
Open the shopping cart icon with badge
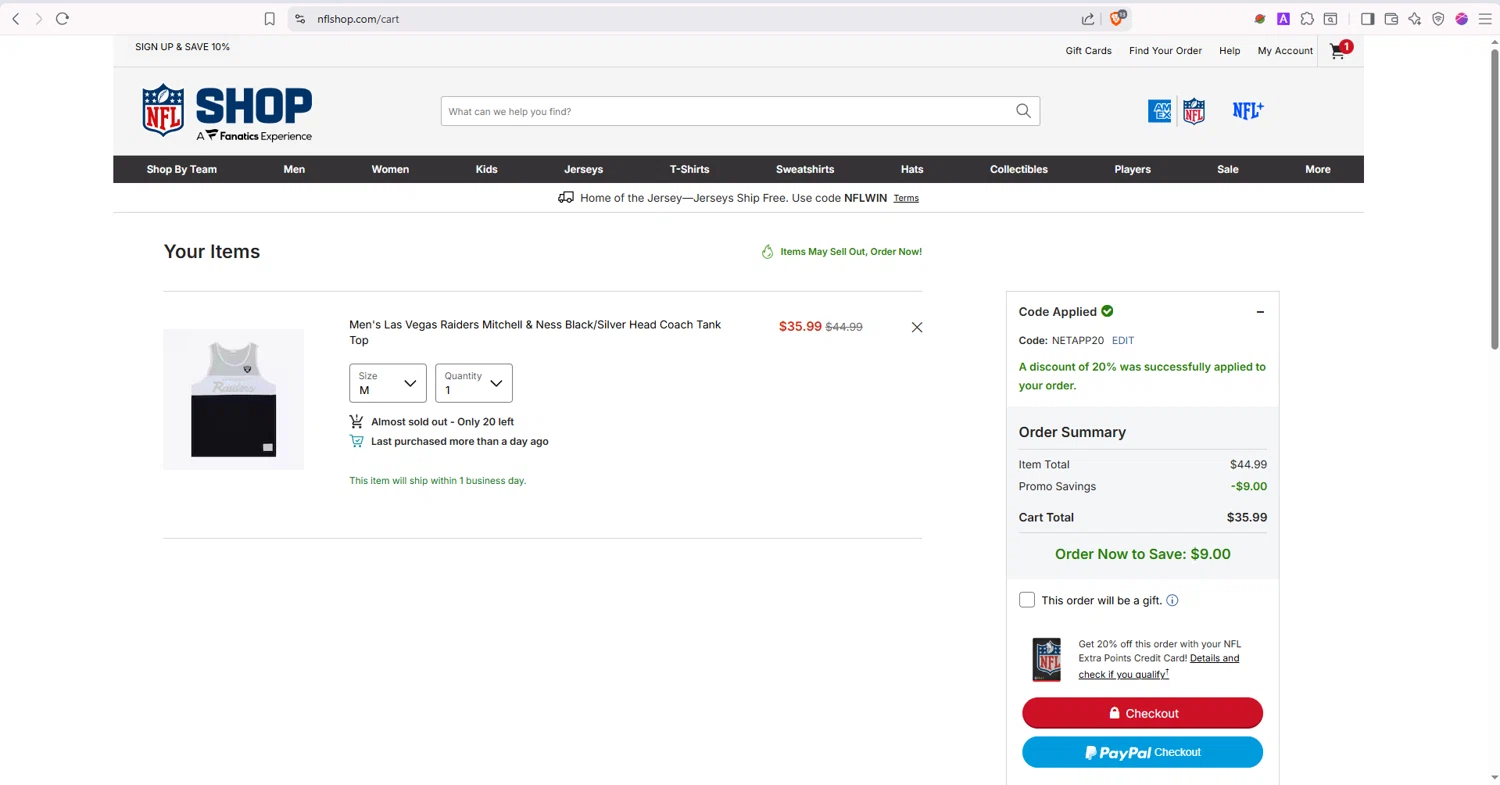pos(1340,50)
